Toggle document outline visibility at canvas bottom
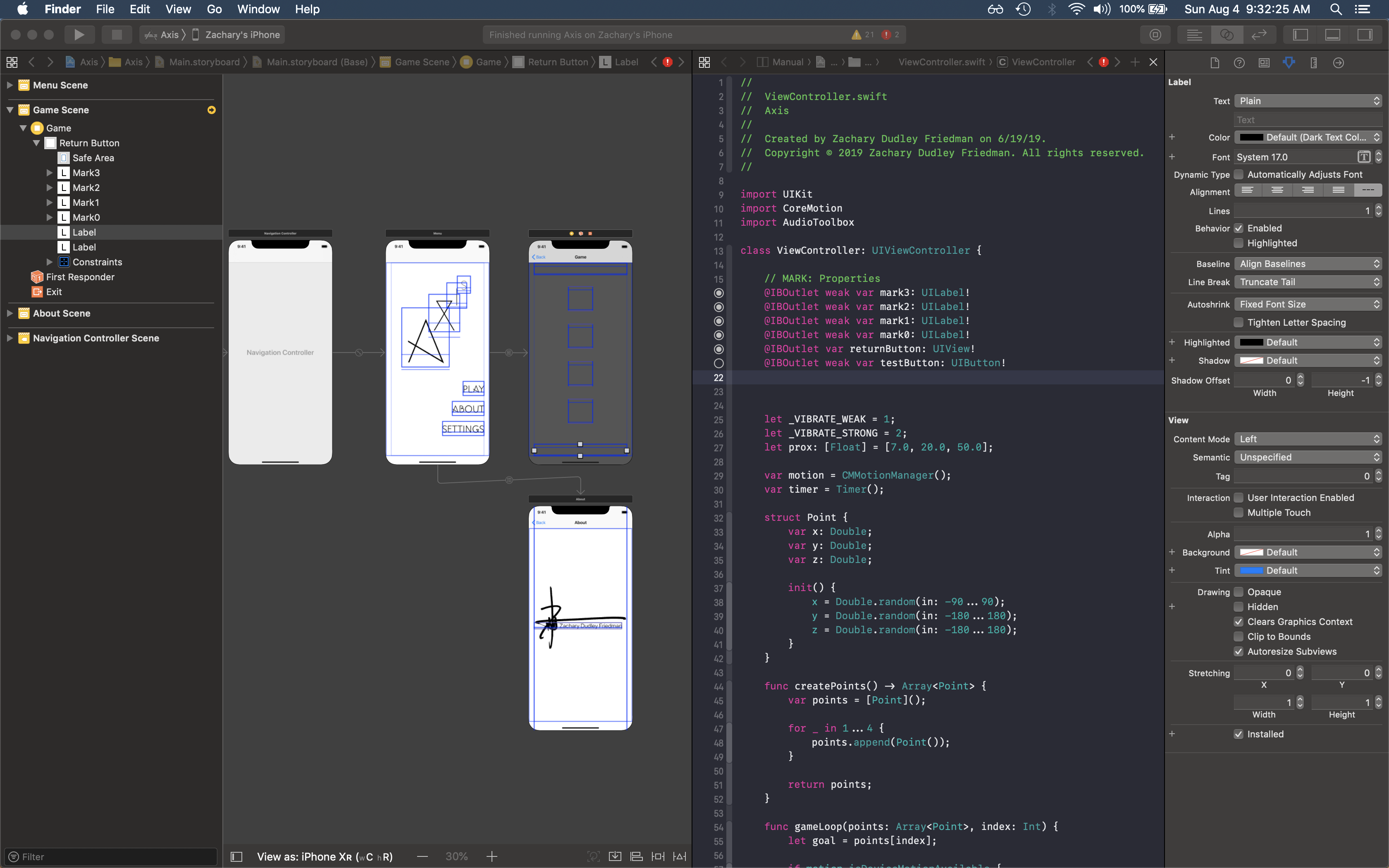This screenshot has height=868, width=1389. [x=236, y=856]
